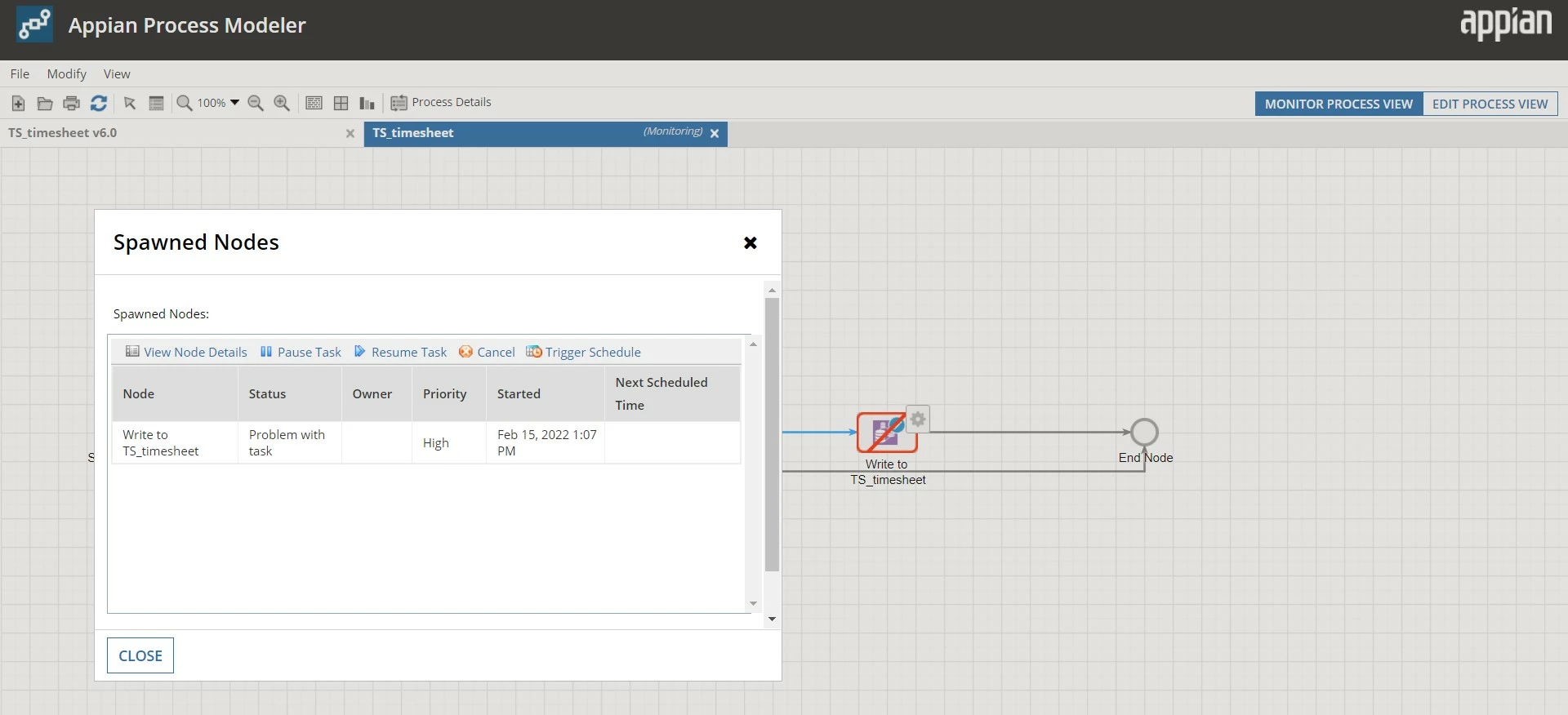Click the bar chart alignment icon
Viewport: 1568px width, 715px height.
(x=367, y=103)
